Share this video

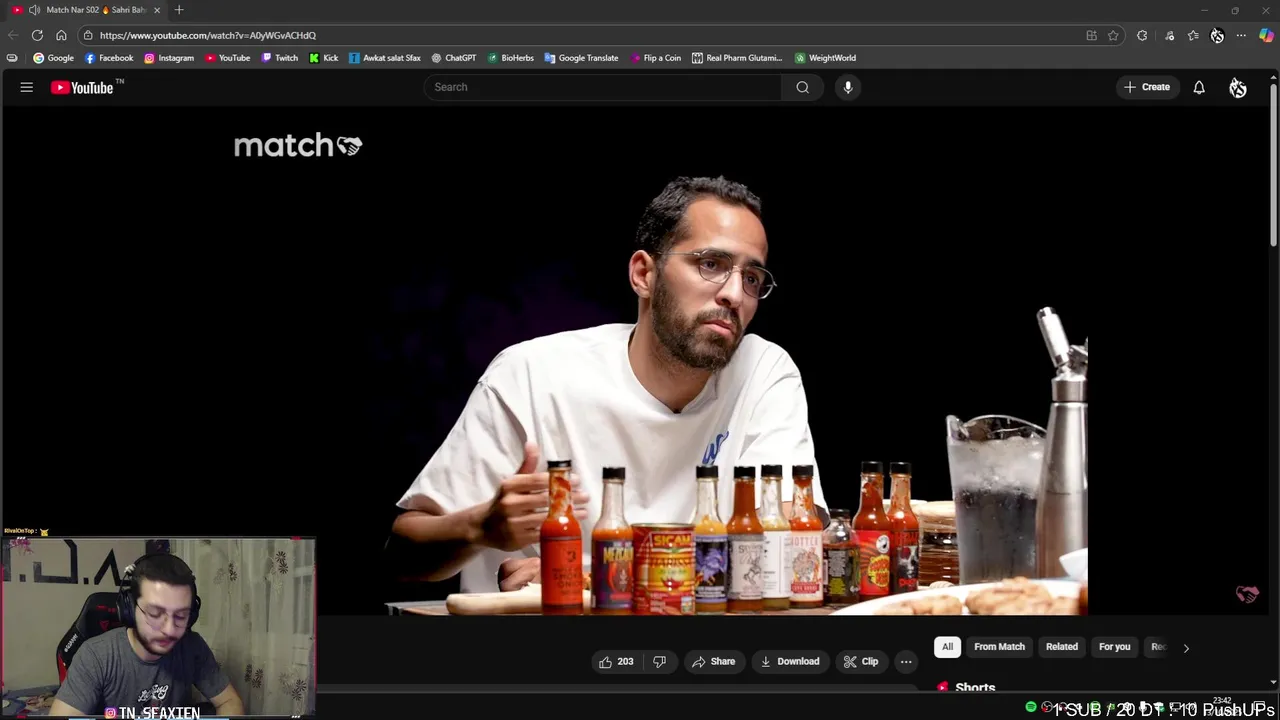tap(713, 661)
